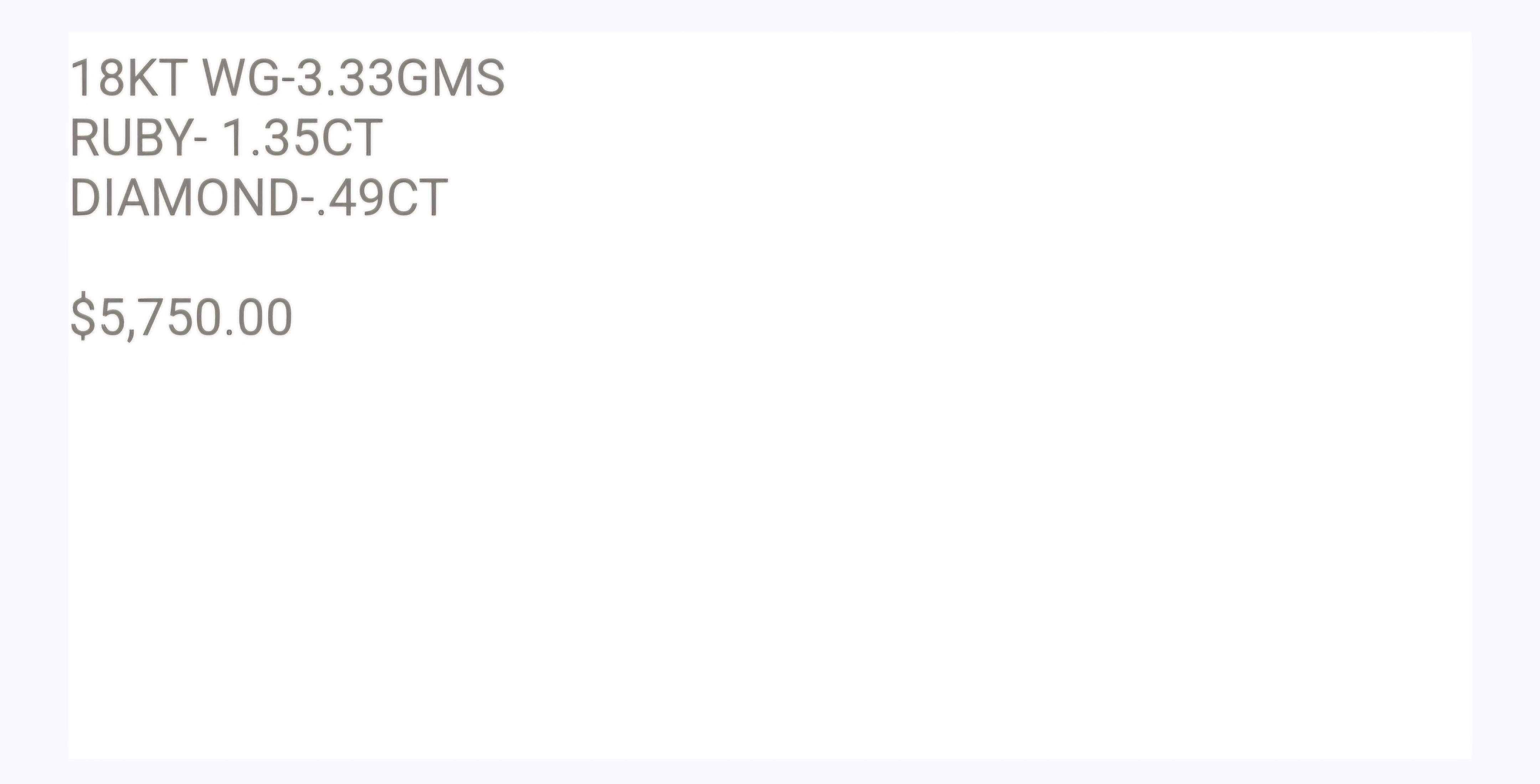
Task: Click the DIAMOND-.49CT text line
Action: 258,197
